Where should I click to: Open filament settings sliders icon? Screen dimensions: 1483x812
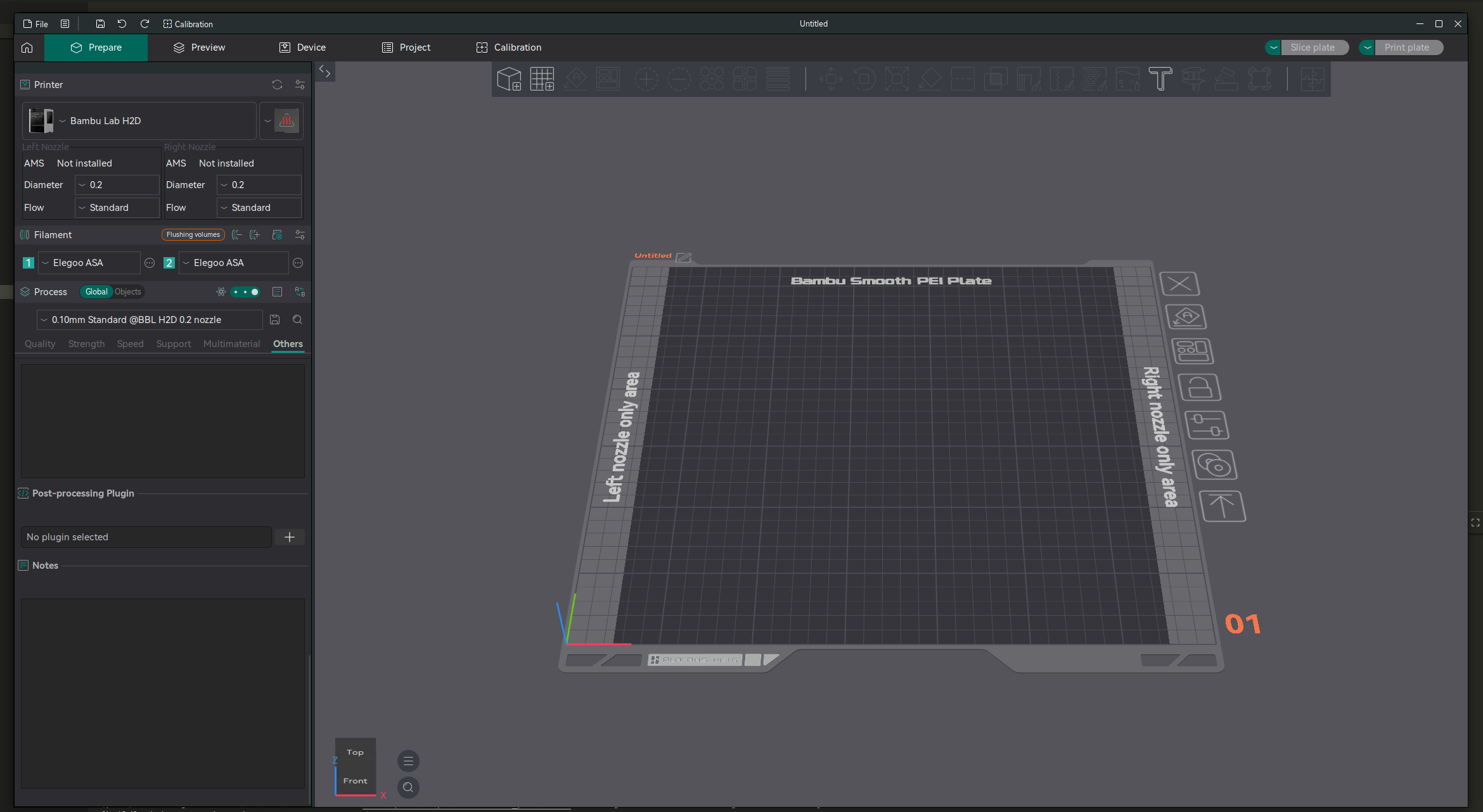[300, 235]
